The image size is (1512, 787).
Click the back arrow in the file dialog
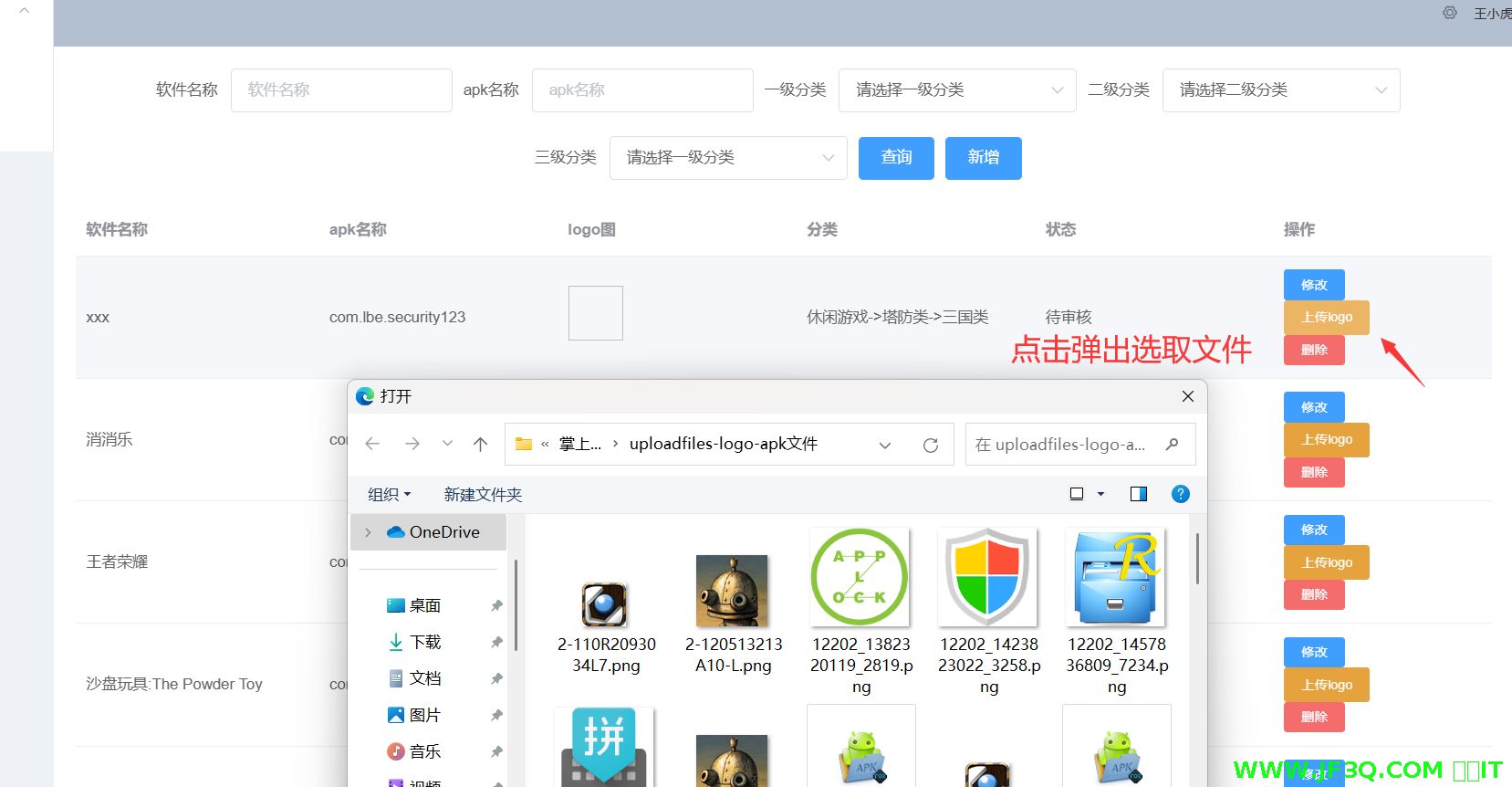(x=372, y=444)
